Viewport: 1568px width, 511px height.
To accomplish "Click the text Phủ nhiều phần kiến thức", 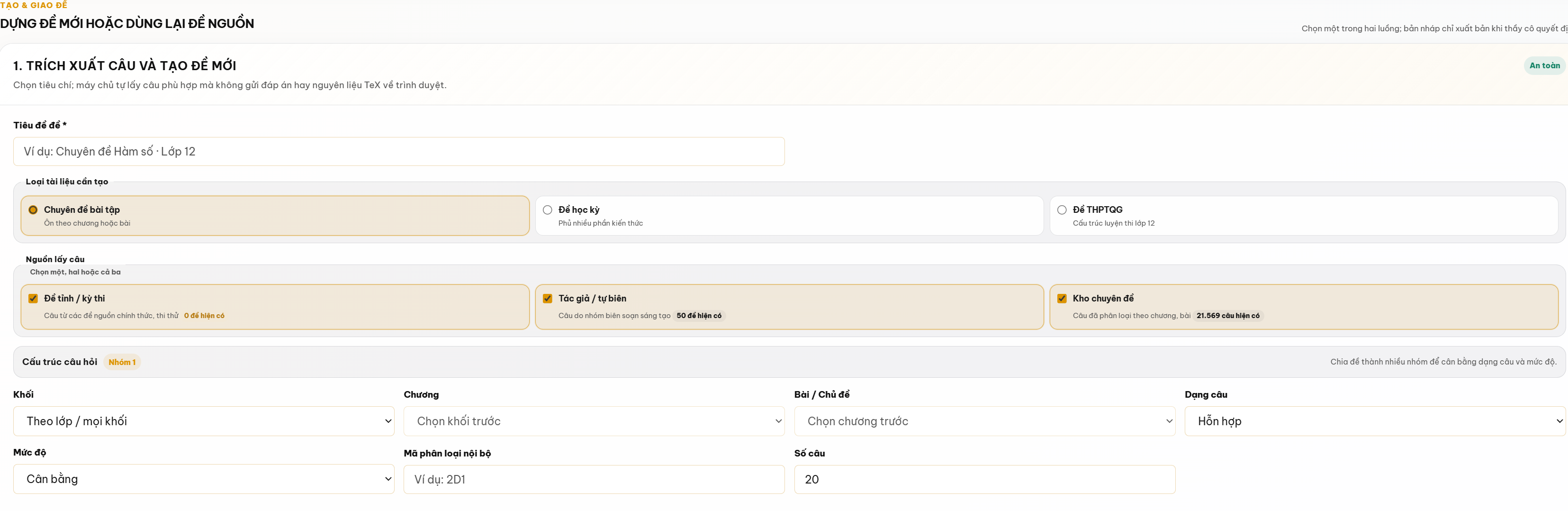I will 600,223.
